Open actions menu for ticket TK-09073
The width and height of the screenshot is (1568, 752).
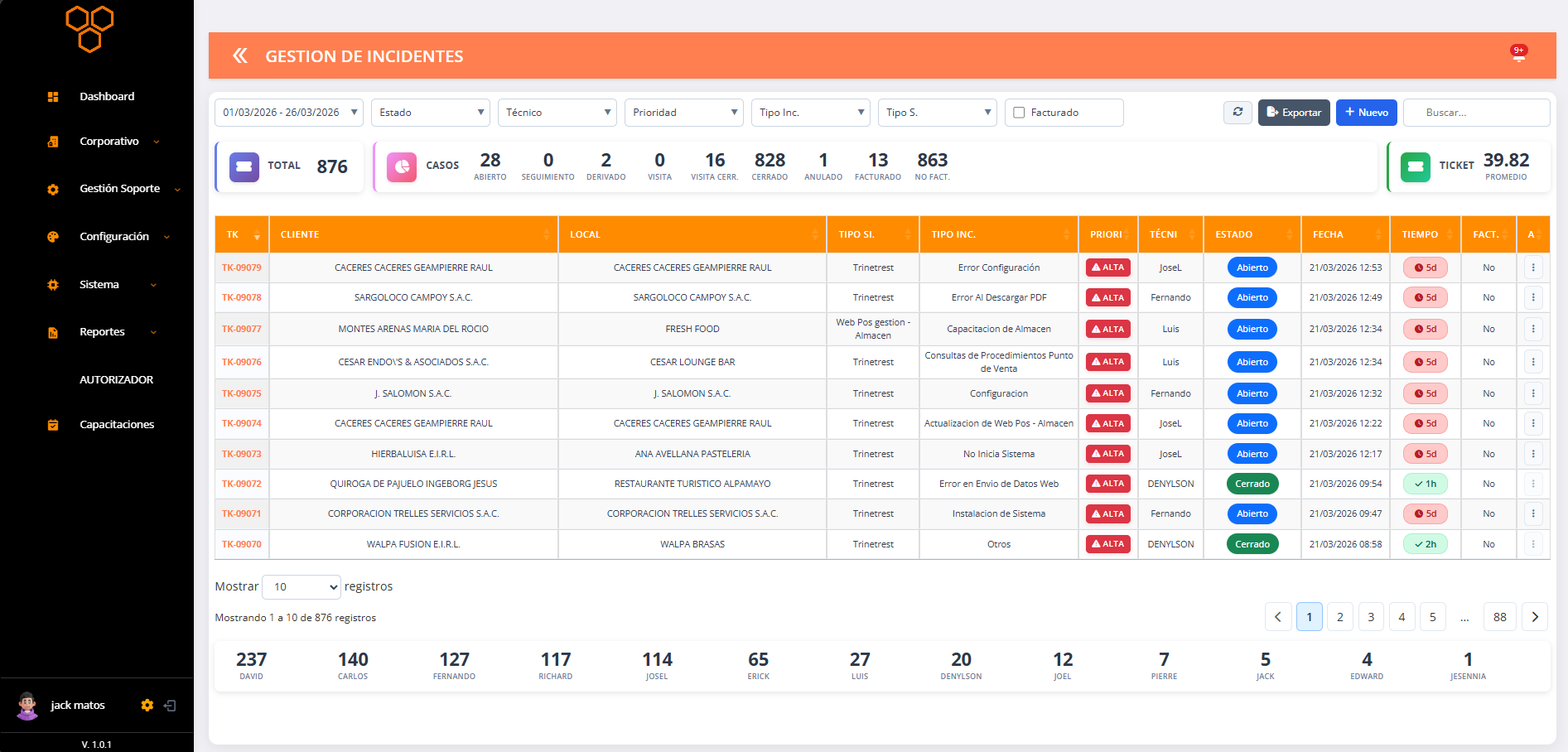(x=1533, y=454)
